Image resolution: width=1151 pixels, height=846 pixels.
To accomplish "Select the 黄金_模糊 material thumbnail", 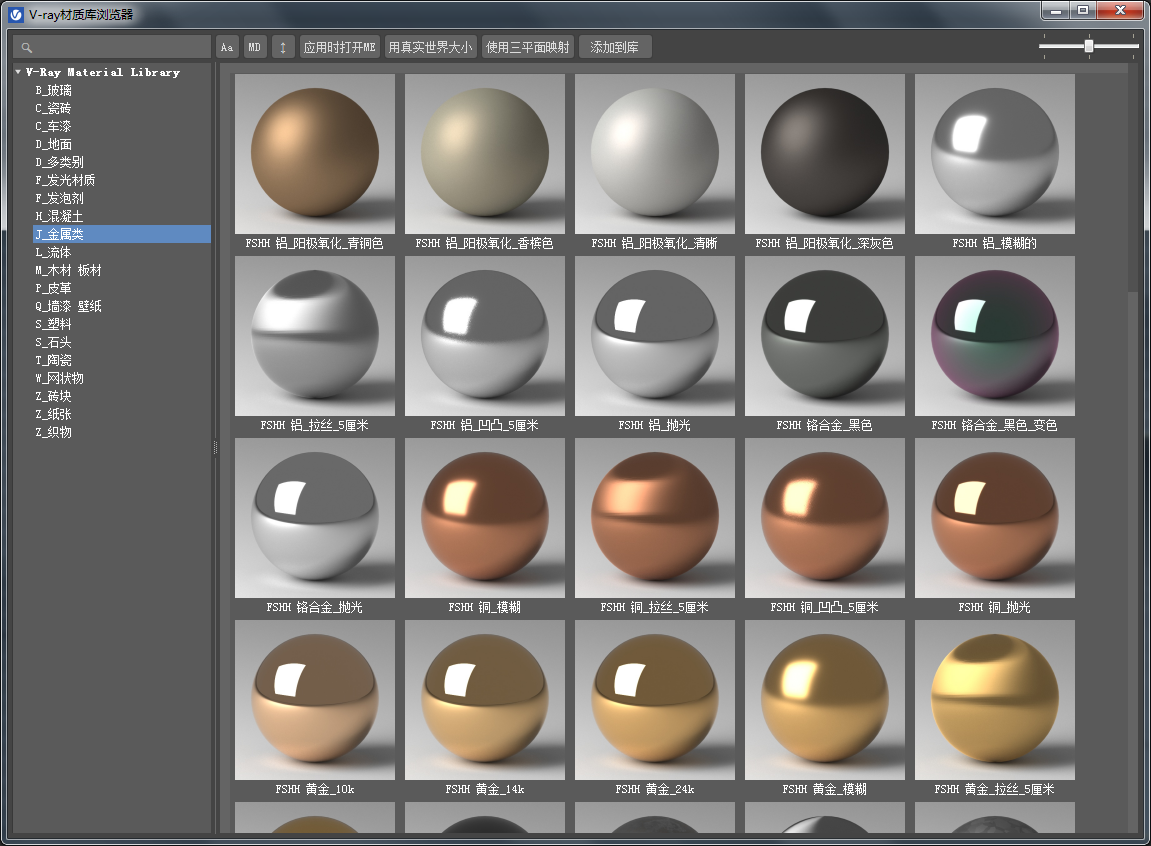I will [825, 700].
